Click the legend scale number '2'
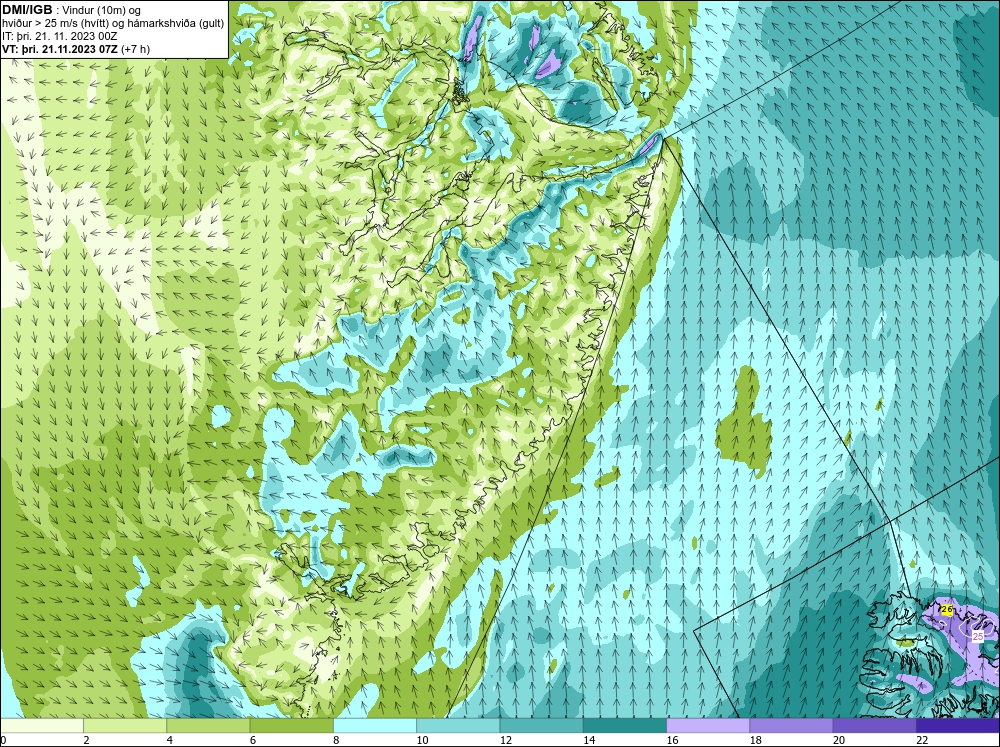Screen dimensions: 1000x747 [x=86, y=740]
